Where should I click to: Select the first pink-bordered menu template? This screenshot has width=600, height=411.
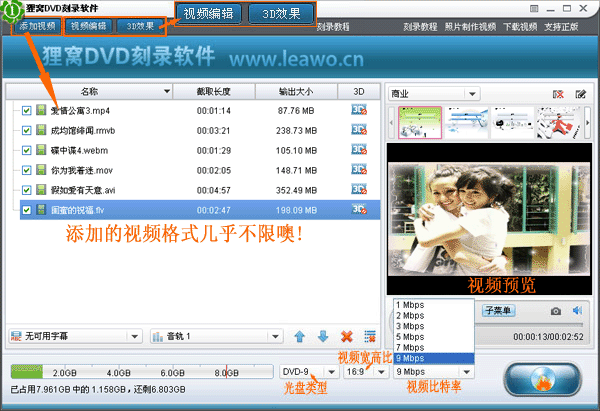click(420, 122)
